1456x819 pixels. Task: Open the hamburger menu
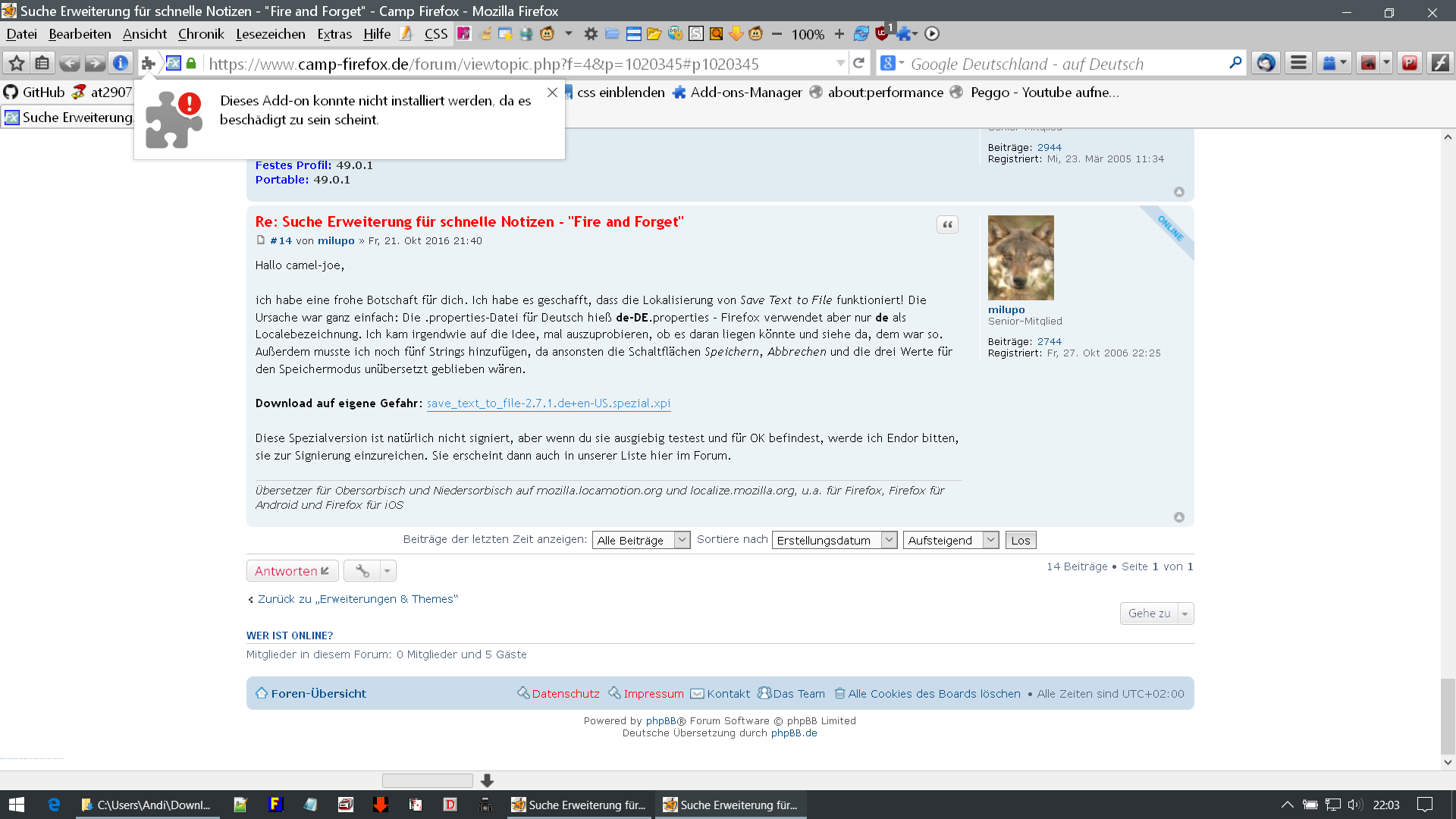point(1298,64)
